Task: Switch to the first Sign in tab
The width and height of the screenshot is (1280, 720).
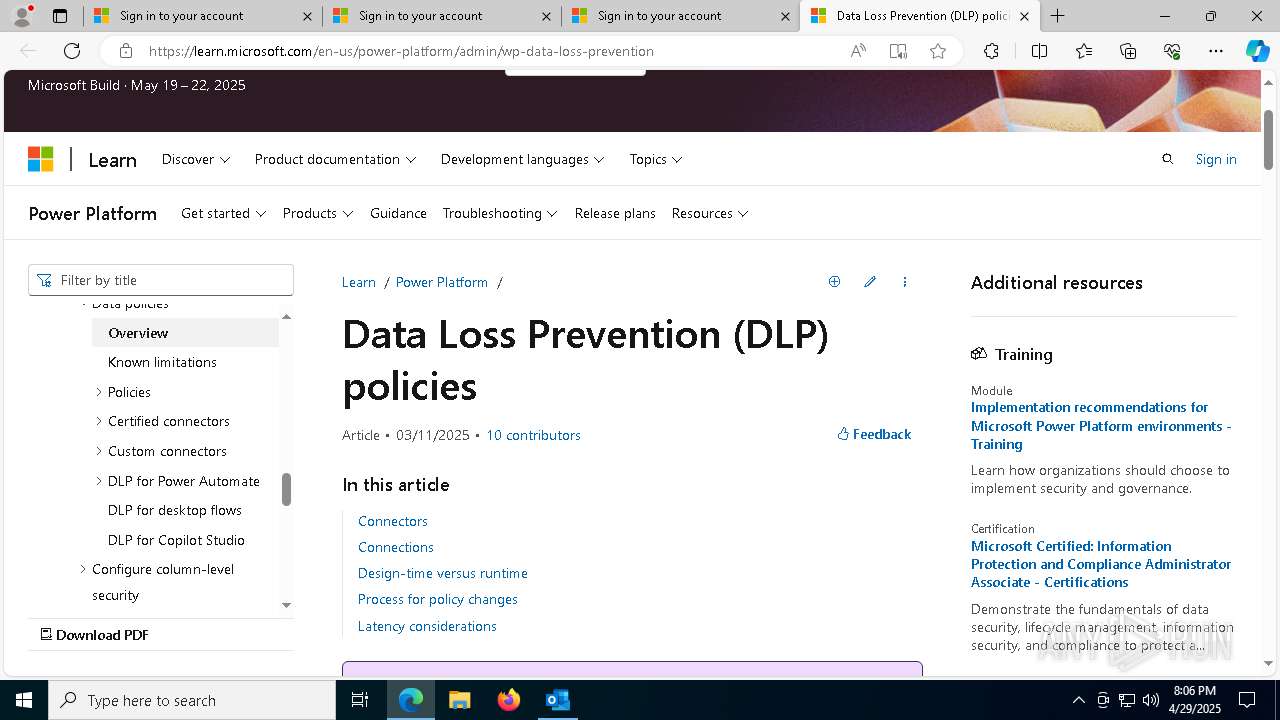Action: (202, 16)
